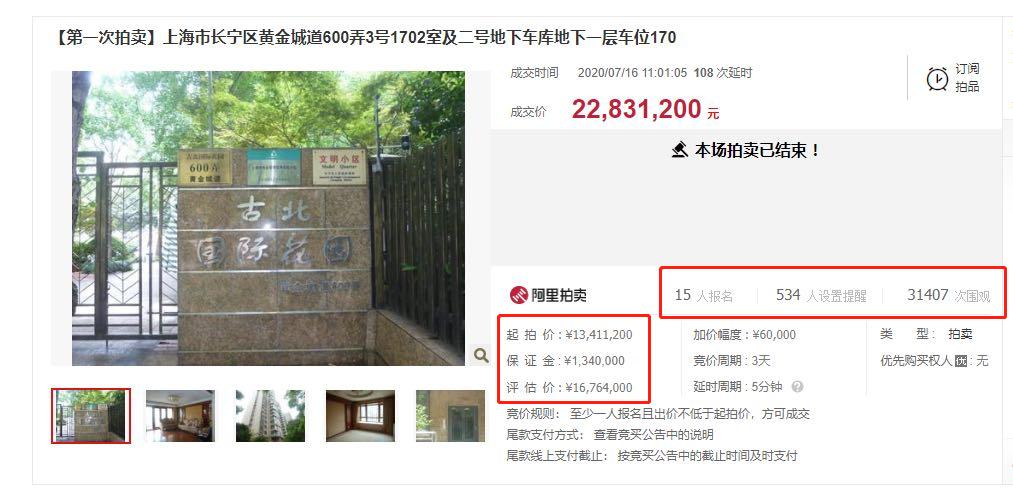1013x497 pixels.
Task: Click the final price 22,831,200
Action: 636,109
